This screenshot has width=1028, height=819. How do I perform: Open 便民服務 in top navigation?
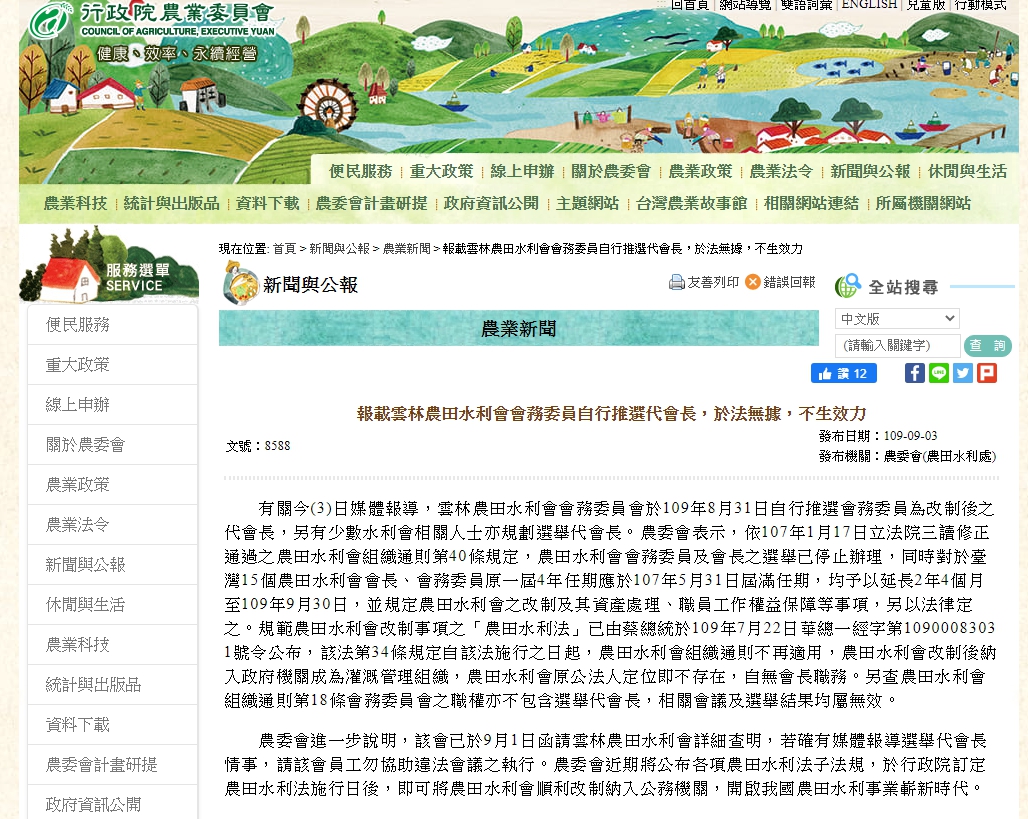[x=361, y=171]
